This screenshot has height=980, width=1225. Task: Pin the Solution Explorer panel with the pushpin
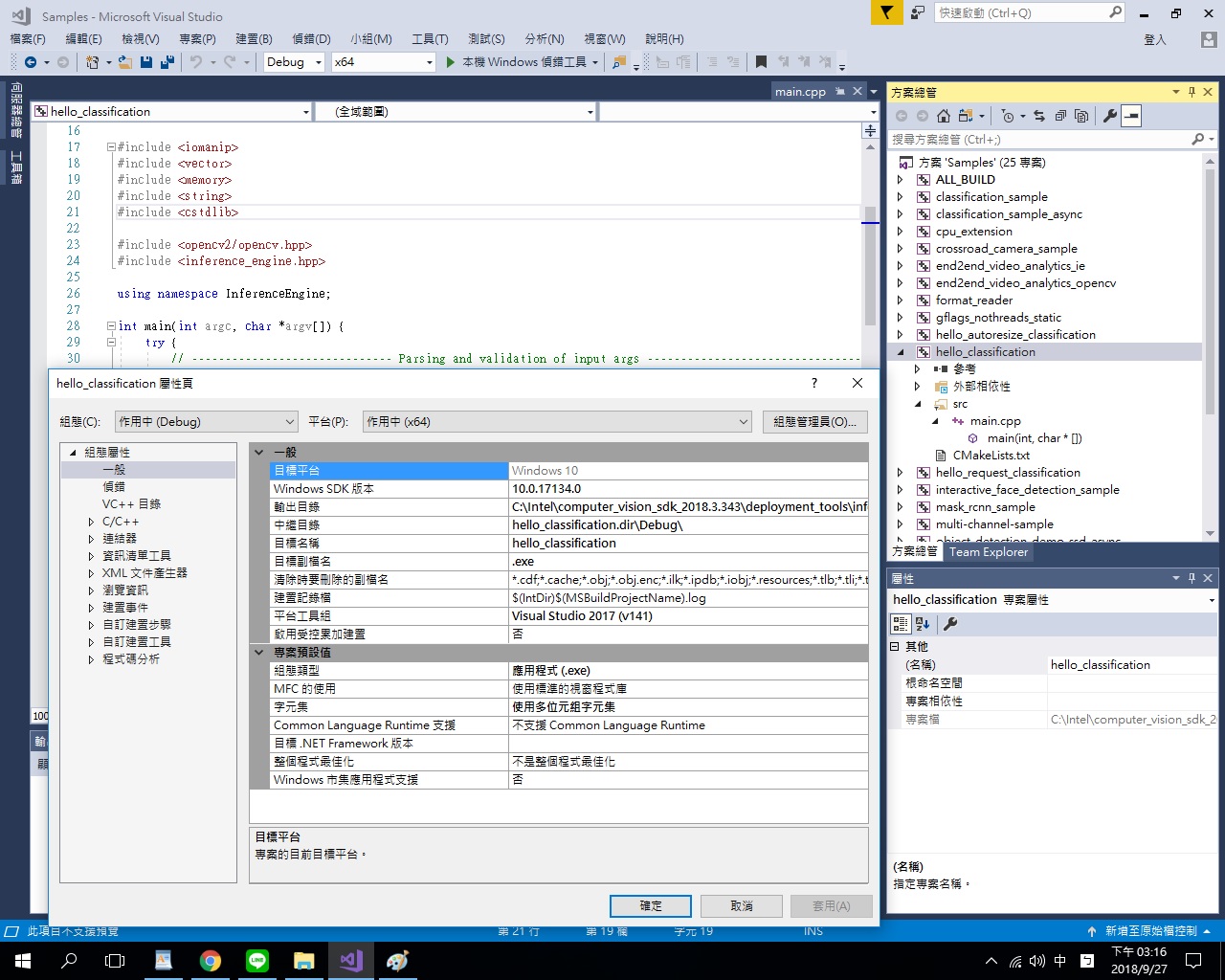pyautogui.click(x=1192, y=92)
